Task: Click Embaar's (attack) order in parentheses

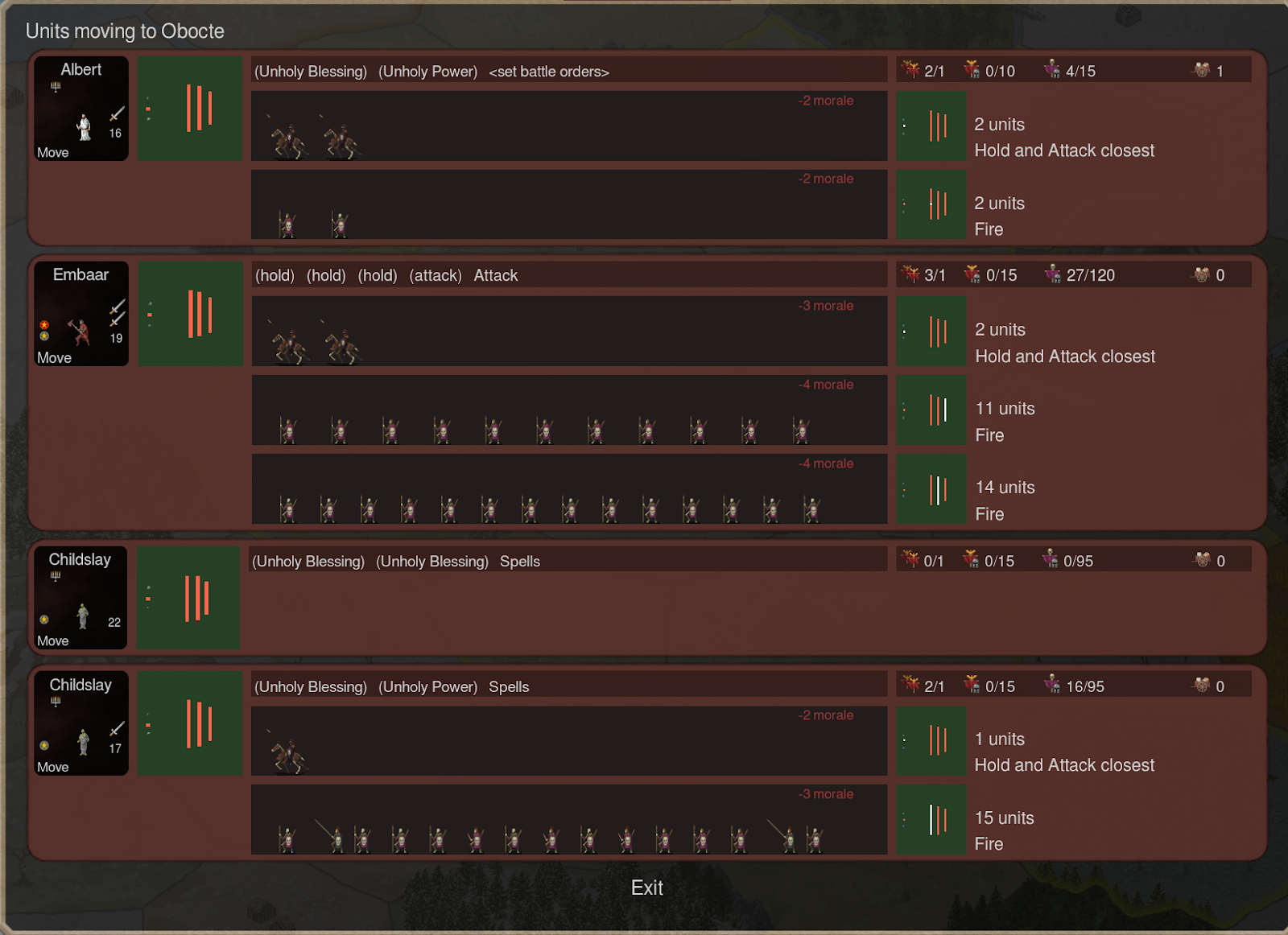Action: (x=436, y=276)
